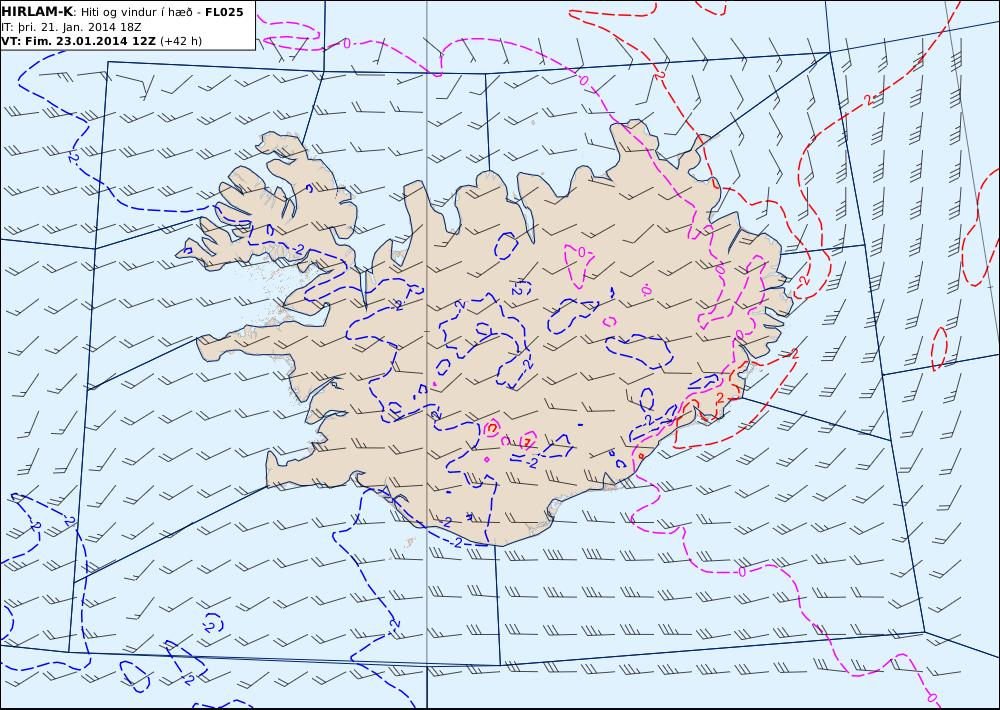Select the '(+42 h)' forecast offset text
This screenshot has width=1000, height=710.
(x=180, y=41)
